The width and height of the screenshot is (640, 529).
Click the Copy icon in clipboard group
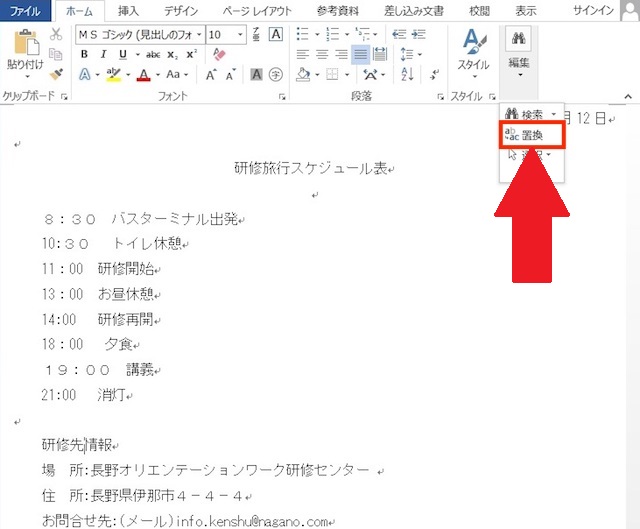56,54
